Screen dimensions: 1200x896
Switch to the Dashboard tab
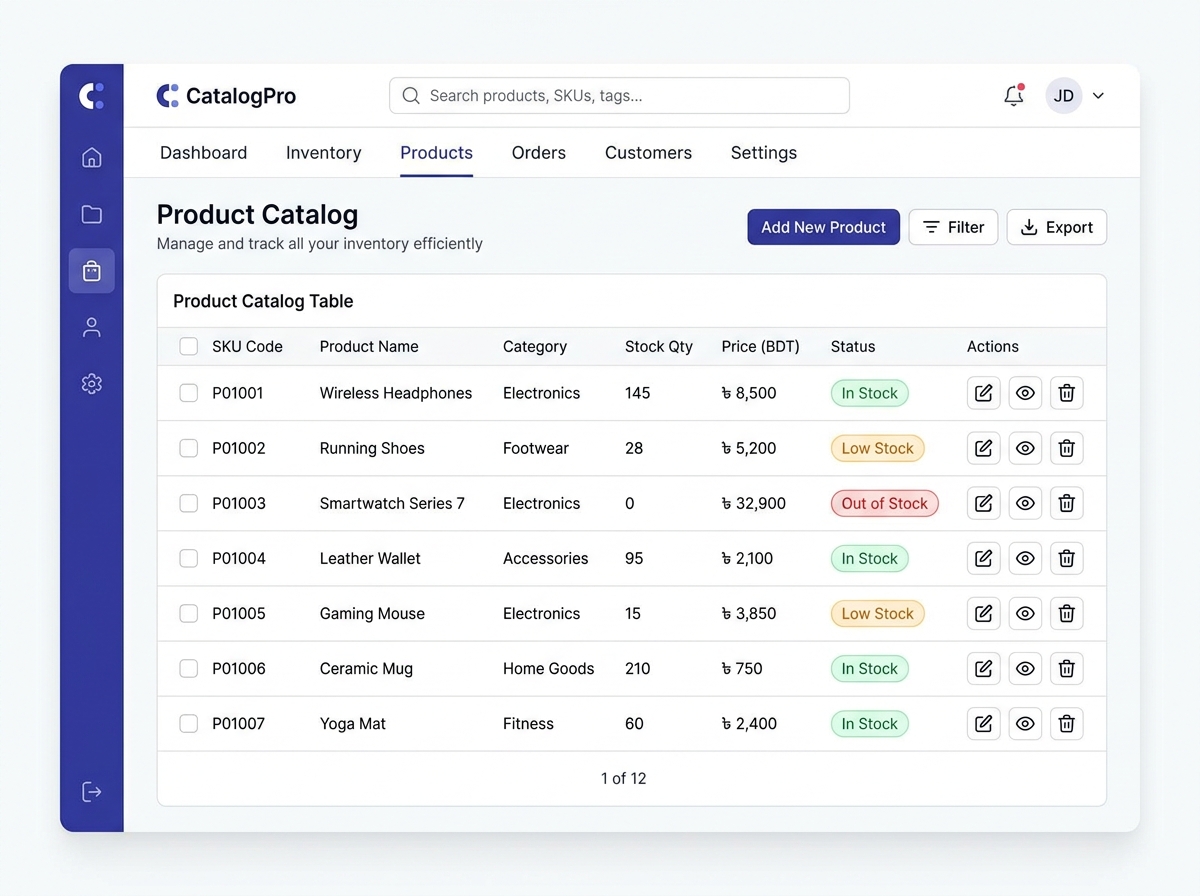point(204,153)
